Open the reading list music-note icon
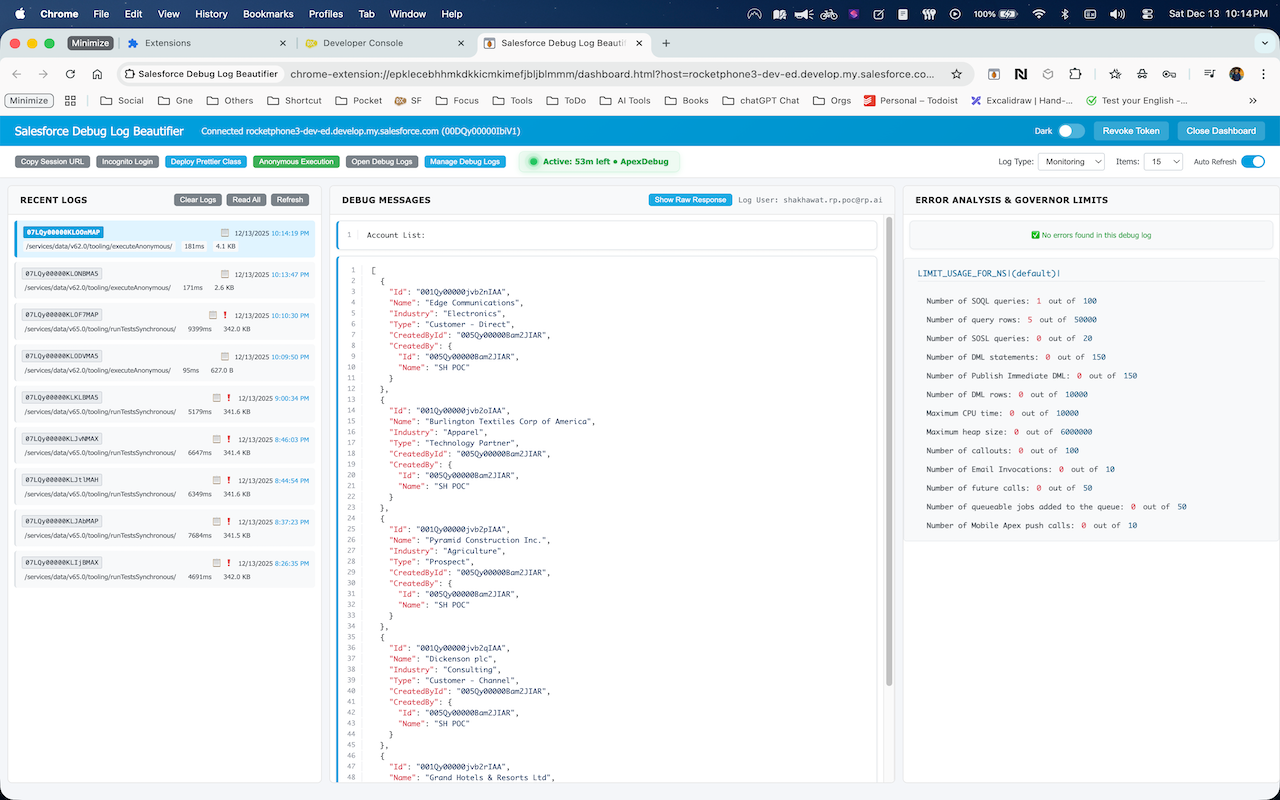This screenshot has width=1280, height=800. click(x=1209, y=76)
